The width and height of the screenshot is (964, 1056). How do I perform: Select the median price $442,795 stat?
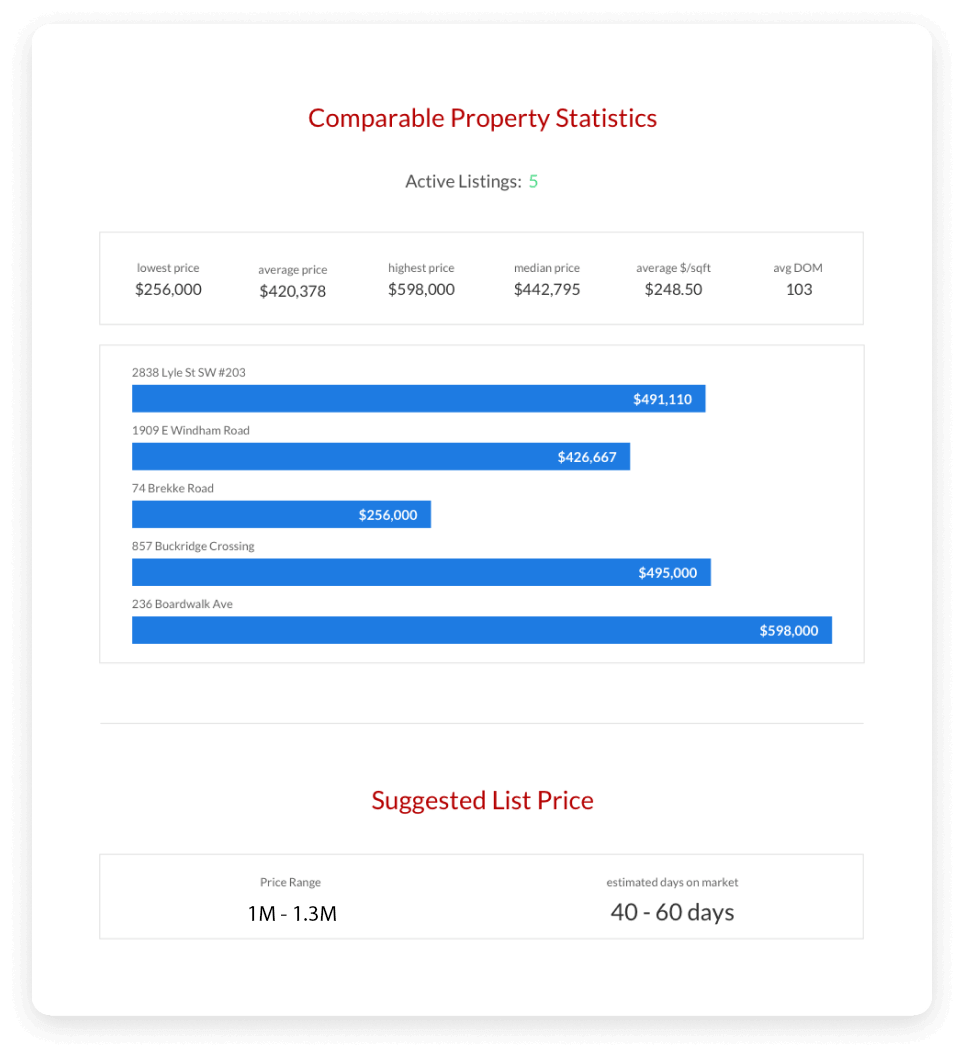coord(547,289)
